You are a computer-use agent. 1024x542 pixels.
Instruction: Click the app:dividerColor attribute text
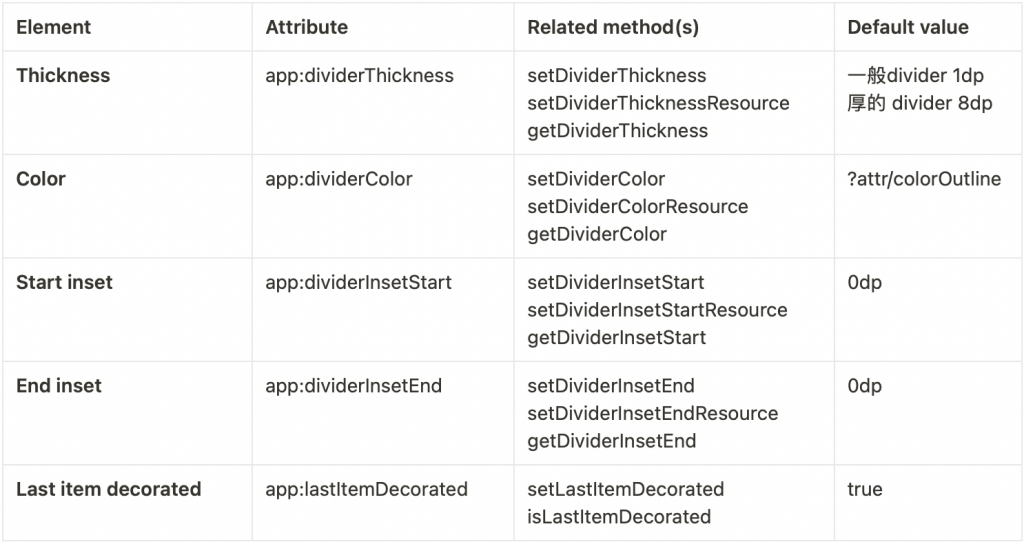coord(338,179)
